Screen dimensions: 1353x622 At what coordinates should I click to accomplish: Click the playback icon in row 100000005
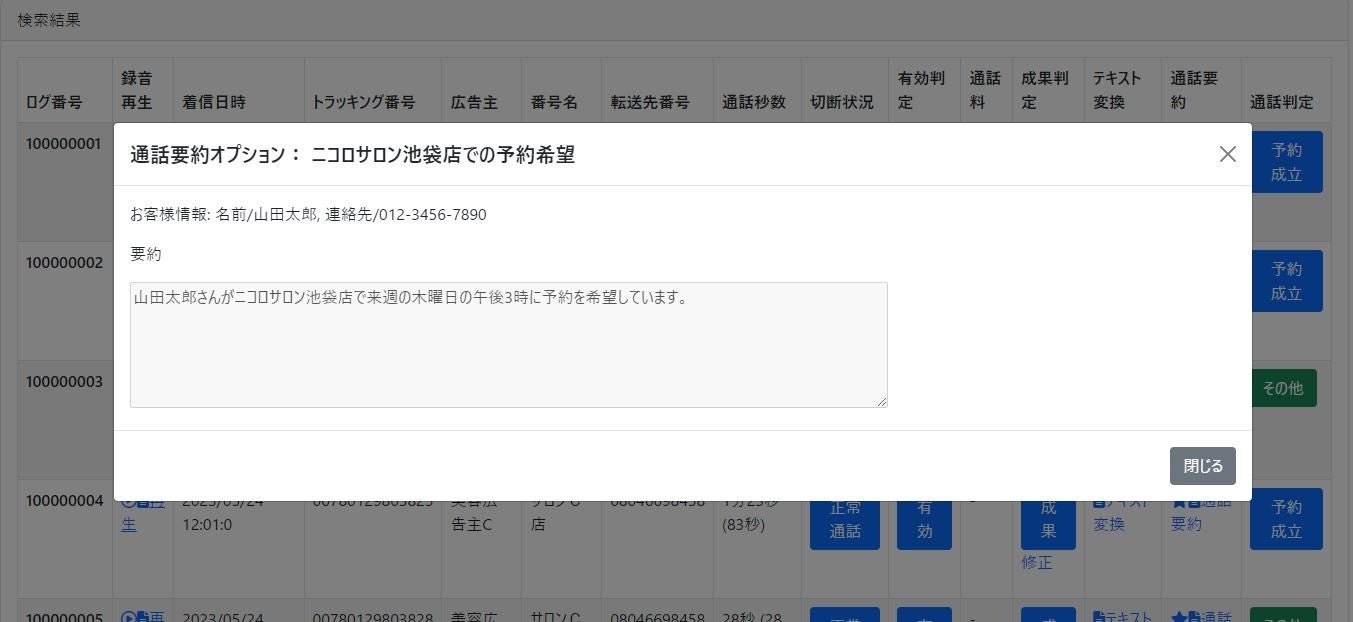pos(128,617)
